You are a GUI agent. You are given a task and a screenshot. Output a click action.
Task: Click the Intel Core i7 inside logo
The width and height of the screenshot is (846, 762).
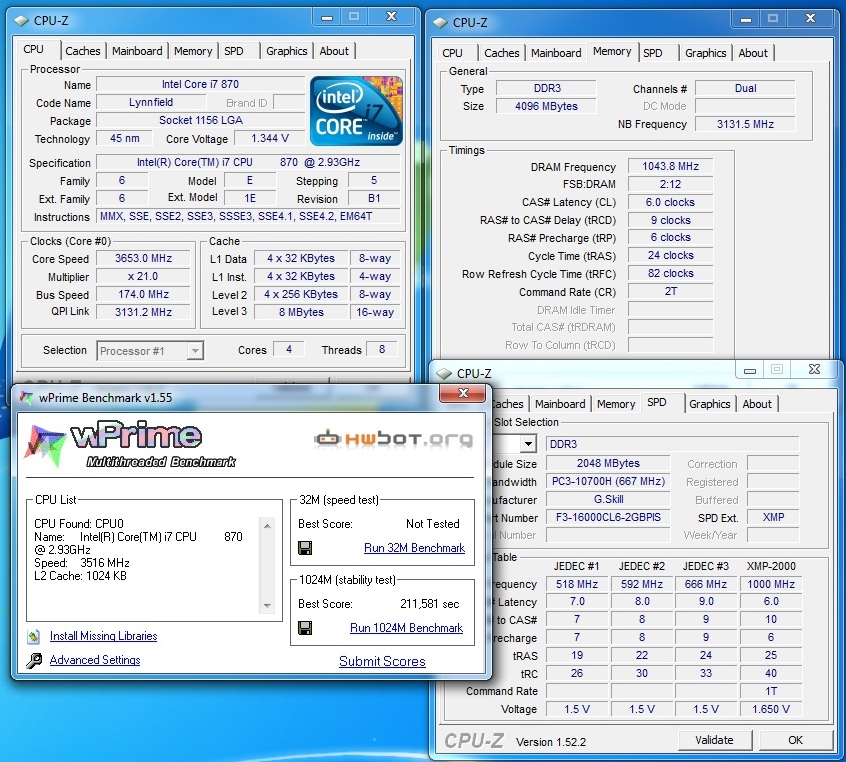pyautogui.click(x=356, y=111)
